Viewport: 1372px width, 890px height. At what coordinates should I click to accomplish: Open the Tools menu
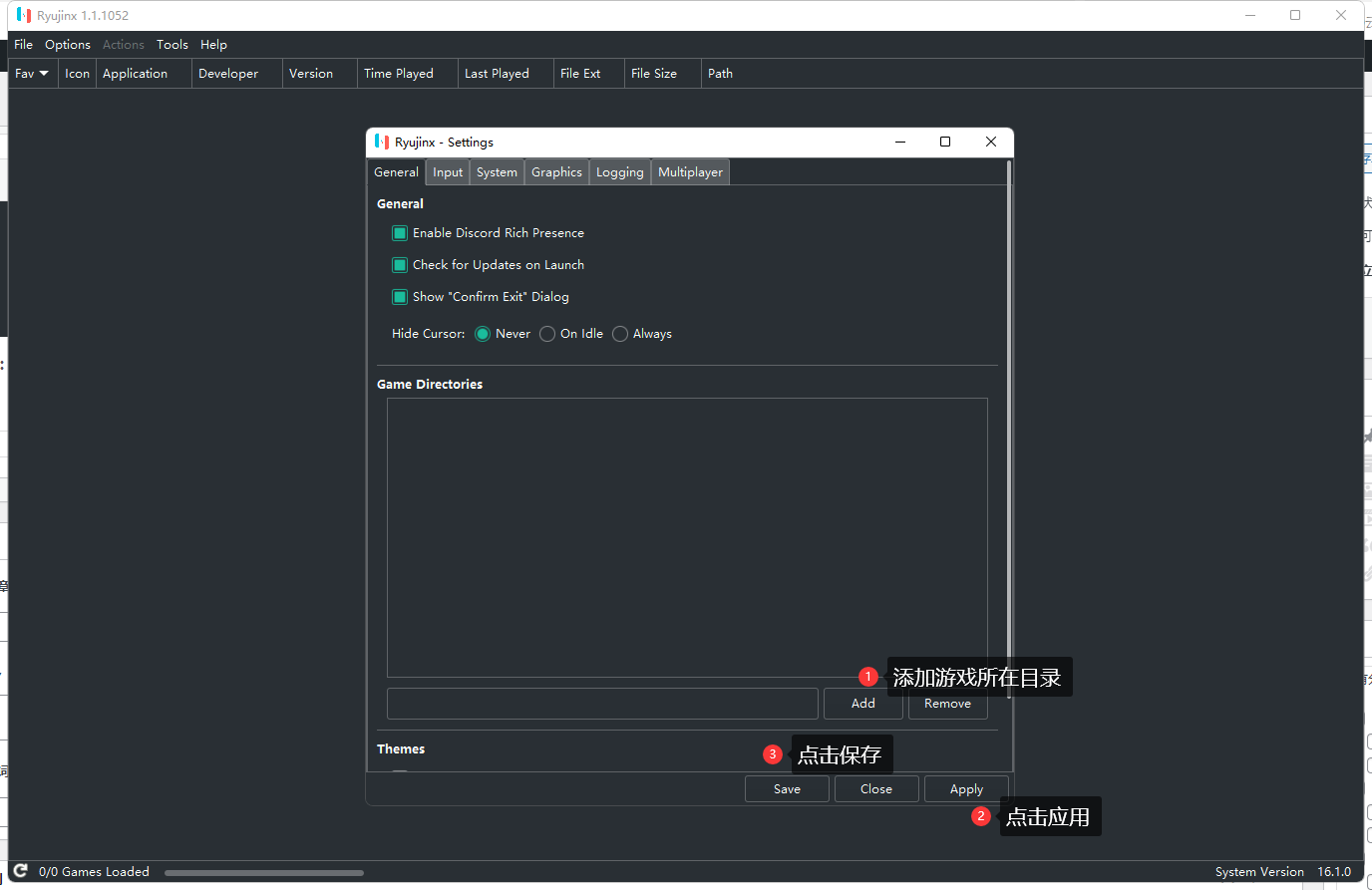tap(172, 45)
